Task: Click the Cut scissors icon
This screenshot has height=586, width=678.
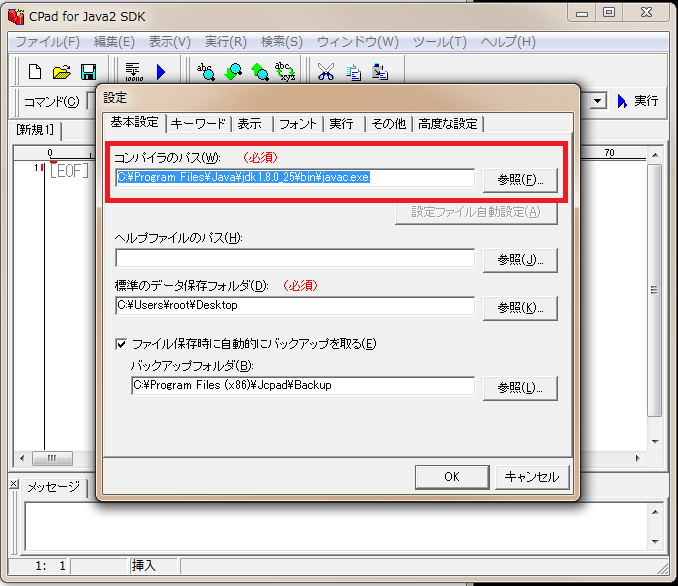Action: (325, 71)
